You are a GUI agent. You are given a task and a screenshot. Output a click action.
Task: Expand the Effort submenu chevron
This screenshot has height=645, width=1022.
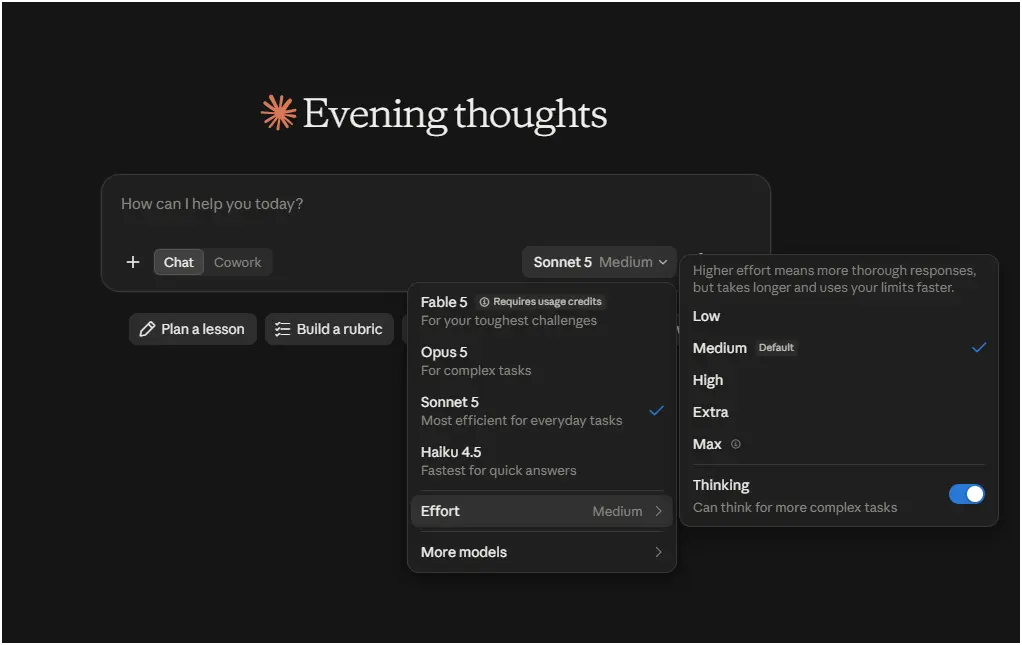(x=658, y=511)
